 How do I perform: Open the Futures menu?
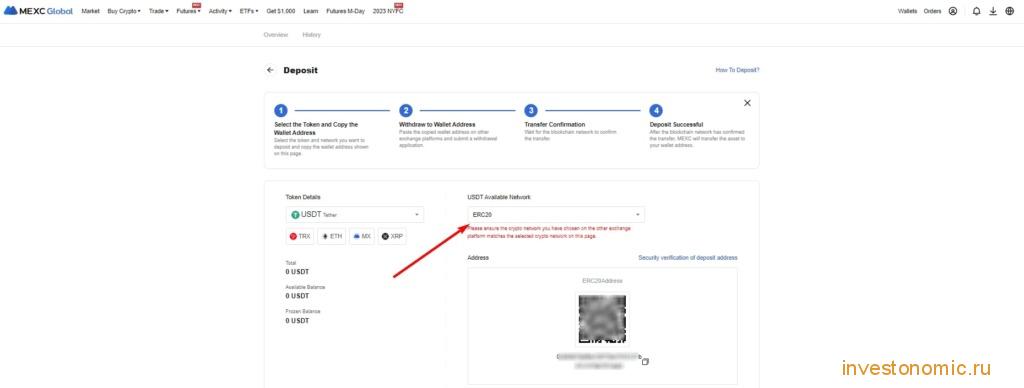(189, 11)
